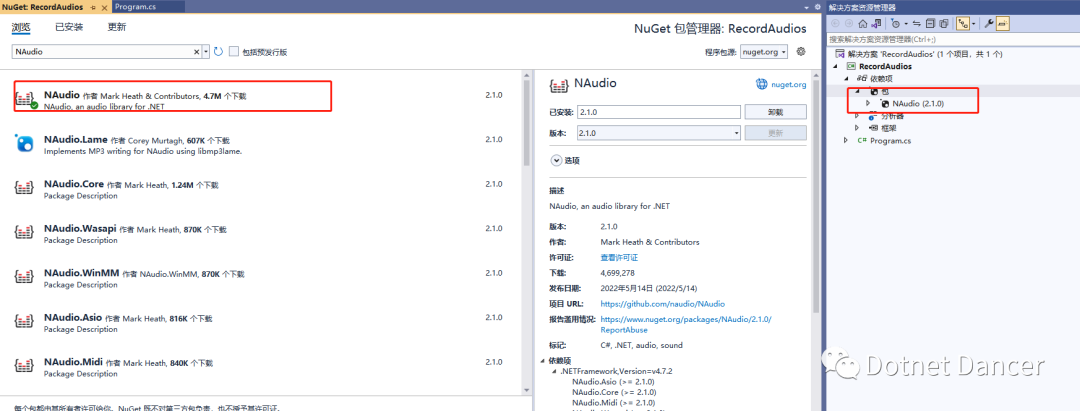Click the NAudio.Lame package icon
1080x411 pixels.
coord(25,143)
